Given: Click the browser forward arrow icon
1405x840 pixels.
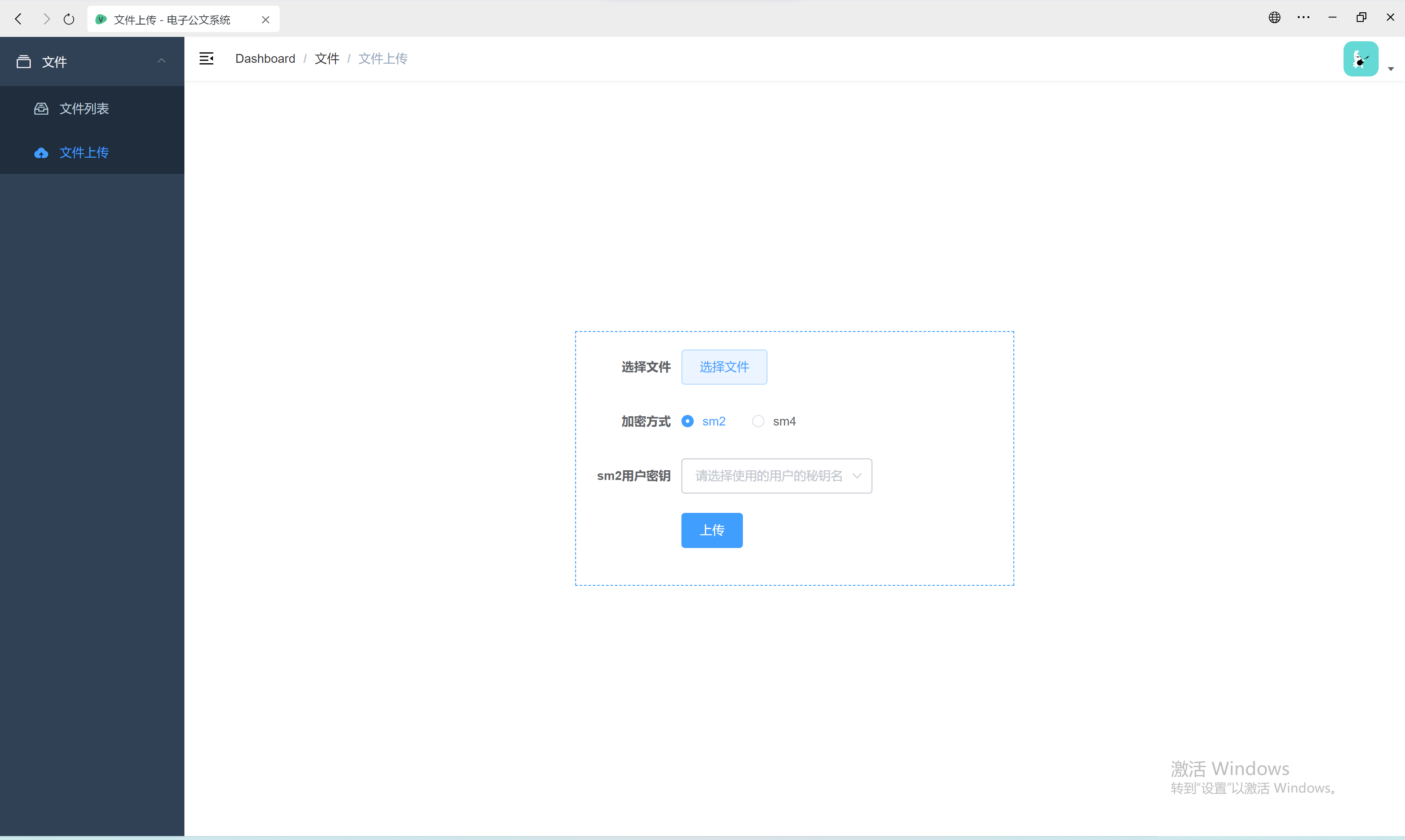Looking at the screenshot, I should [47, 19].
